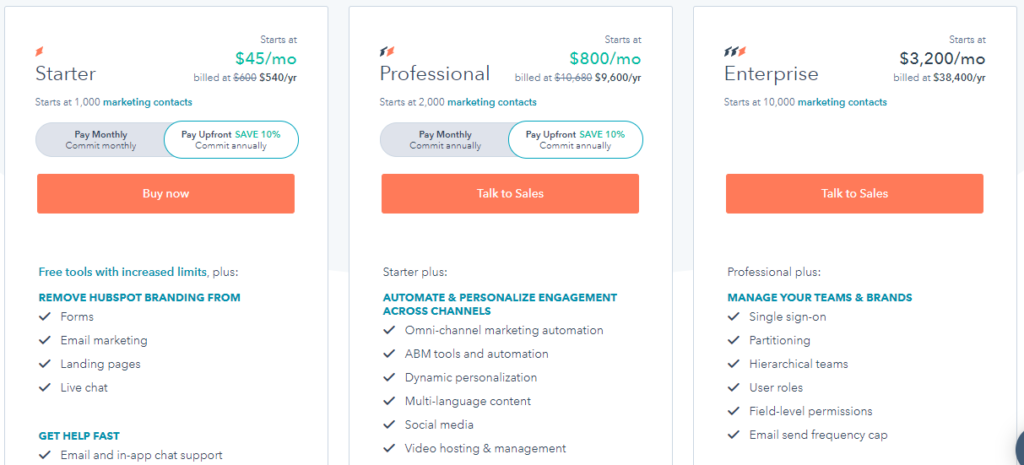Open the Starter marketing contacts link
1024x465 pixels.
[x=148, y=102]
